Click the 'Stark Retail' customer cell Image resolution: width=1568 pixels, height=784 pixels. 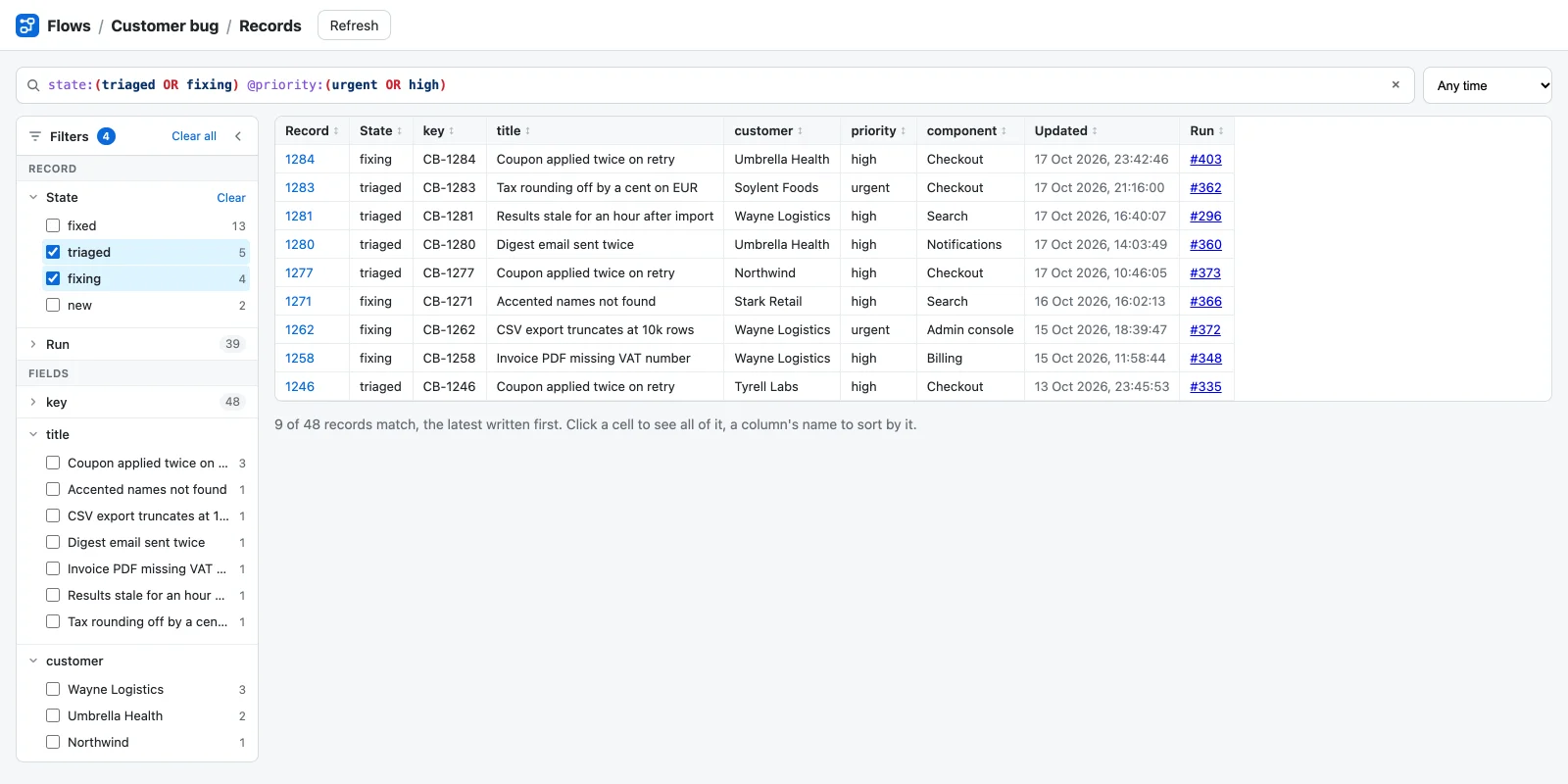(782, 301)
